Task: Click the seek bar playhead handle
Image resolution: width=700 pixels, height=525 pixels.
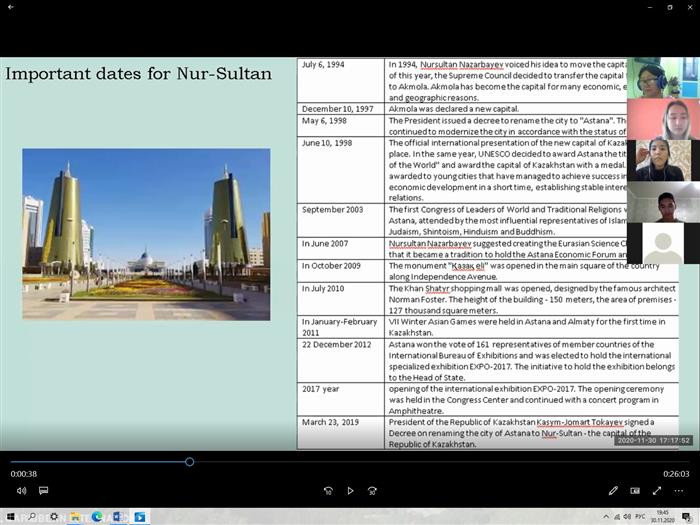Action: click(x=189, y=462)
